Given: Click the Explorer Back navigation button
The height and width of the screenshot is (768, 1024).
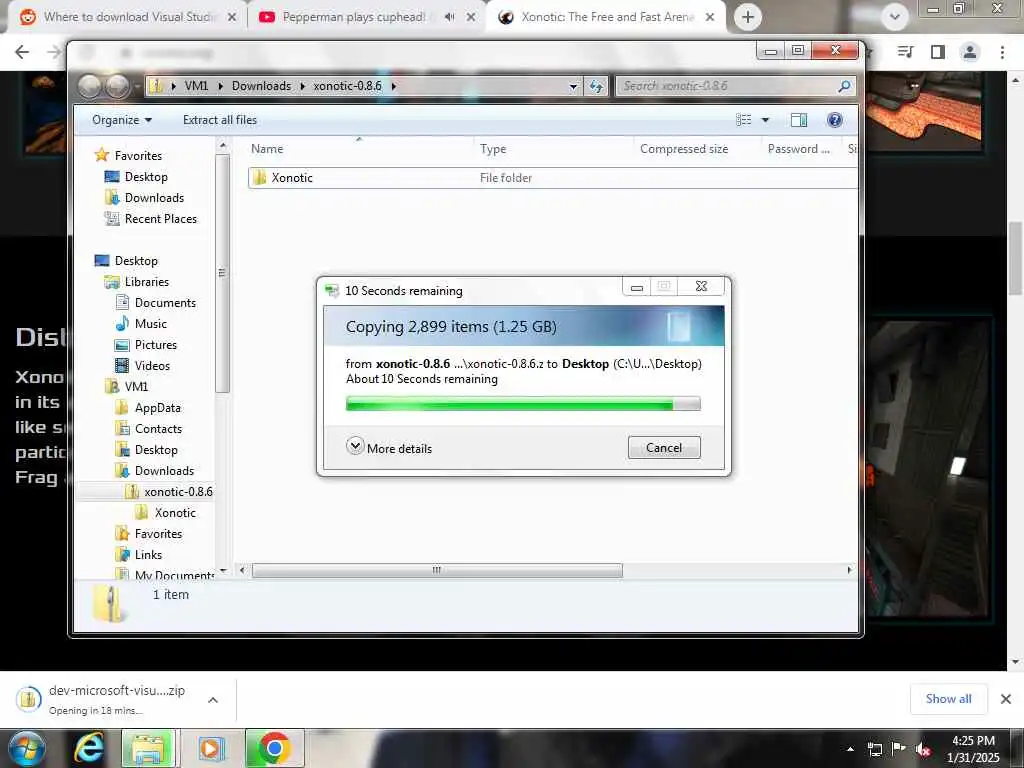Looking at the screenshot, I should tap(90, 86).
